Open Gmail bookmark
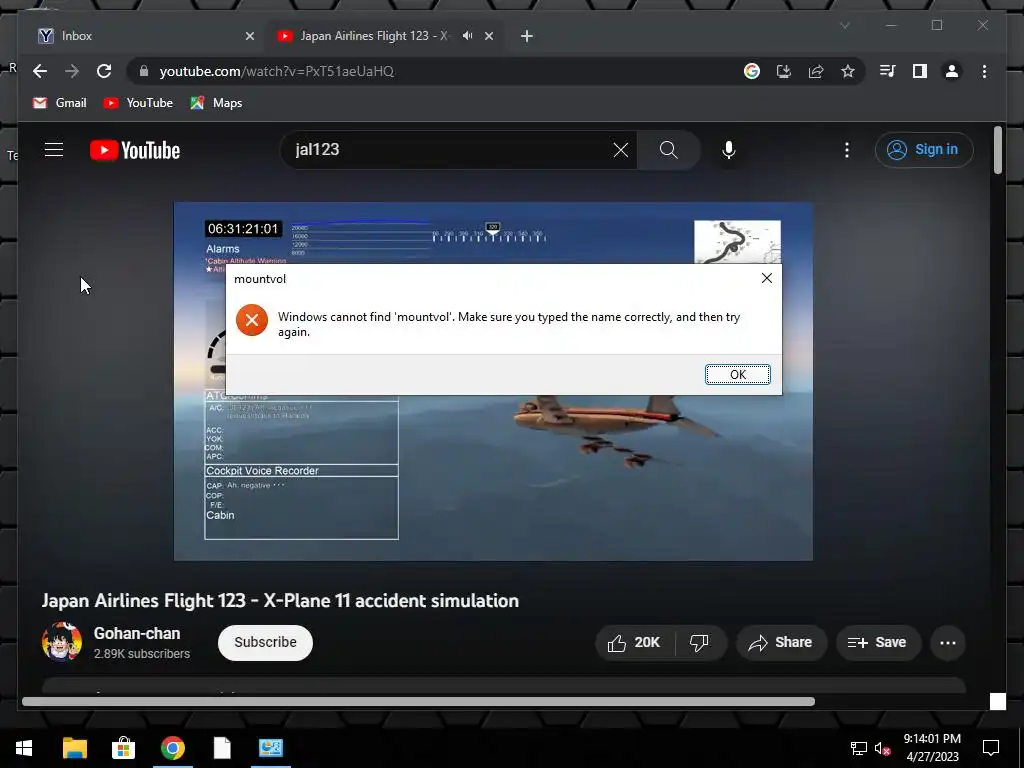Viewport: 1024px width, 768px height. tap(59, 103)
